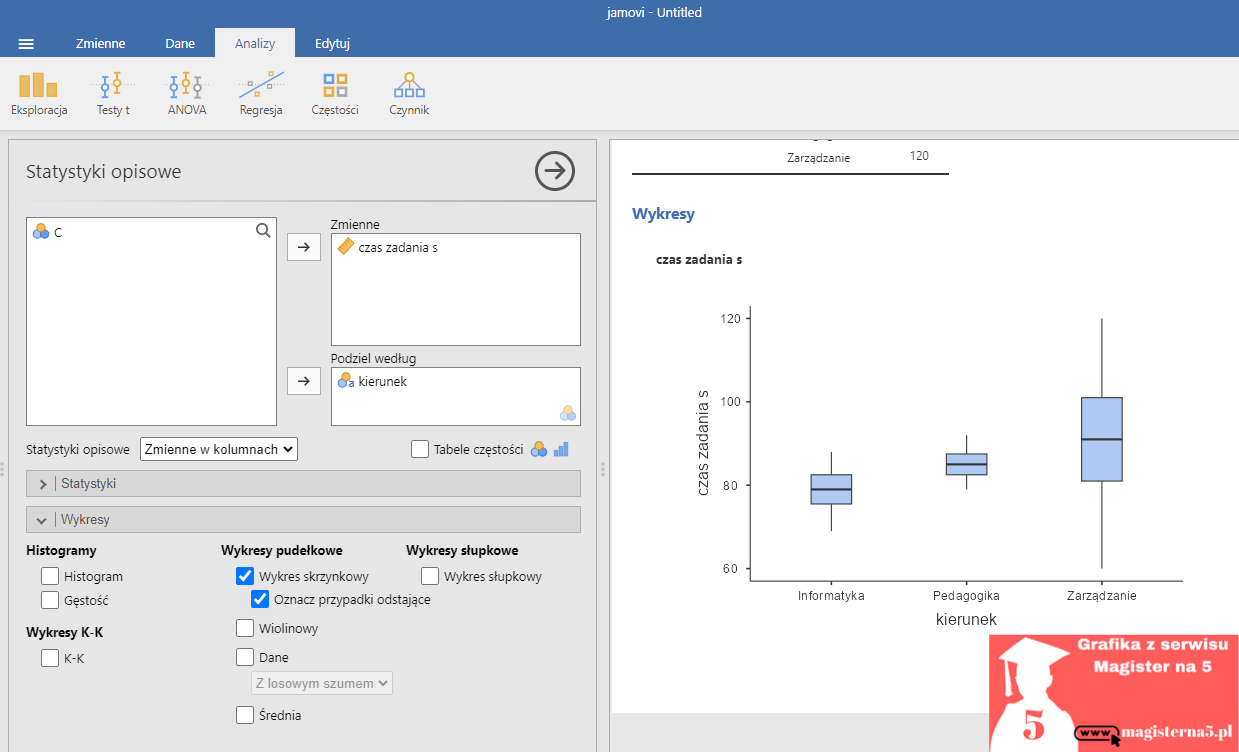
Task: Click the search icon in variable list
Action: coord(263,231)
